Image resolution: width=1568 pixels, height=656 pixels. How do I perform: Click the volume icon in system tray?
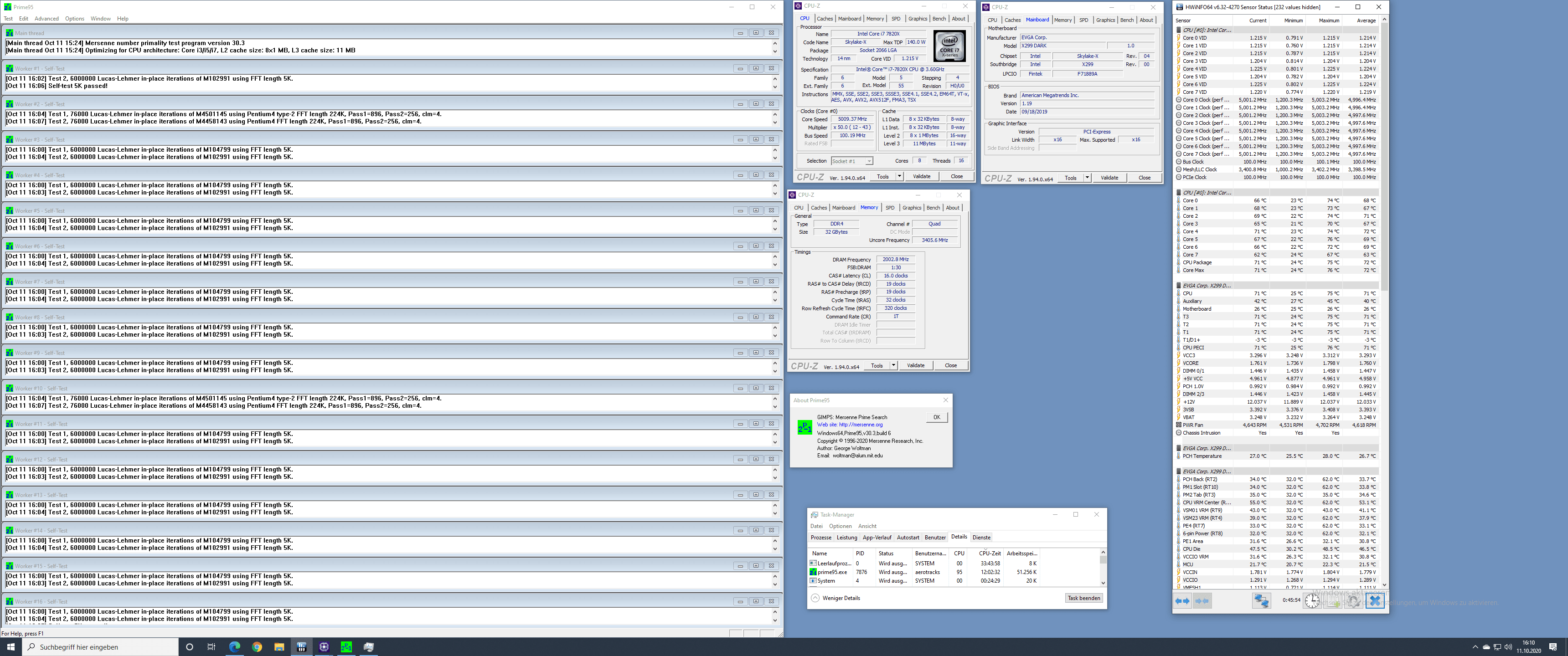click(x=1508, y=647)
